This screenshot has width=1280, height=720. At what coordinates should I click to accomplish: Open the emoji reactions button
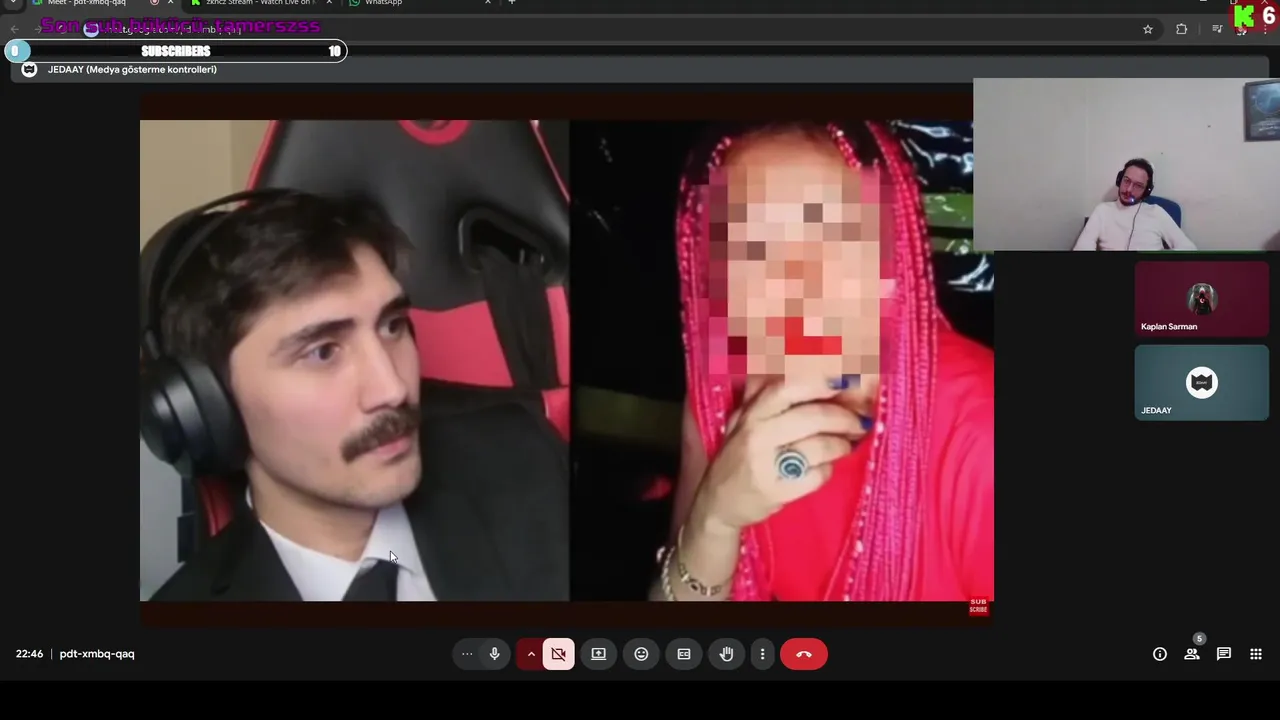coord(641,654)
